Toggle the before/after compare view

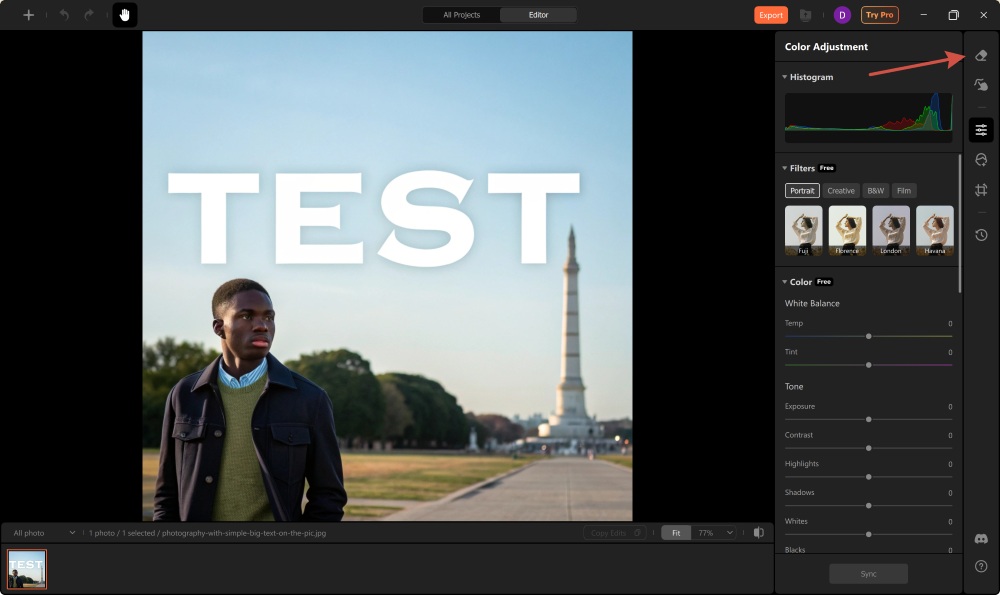759,533
